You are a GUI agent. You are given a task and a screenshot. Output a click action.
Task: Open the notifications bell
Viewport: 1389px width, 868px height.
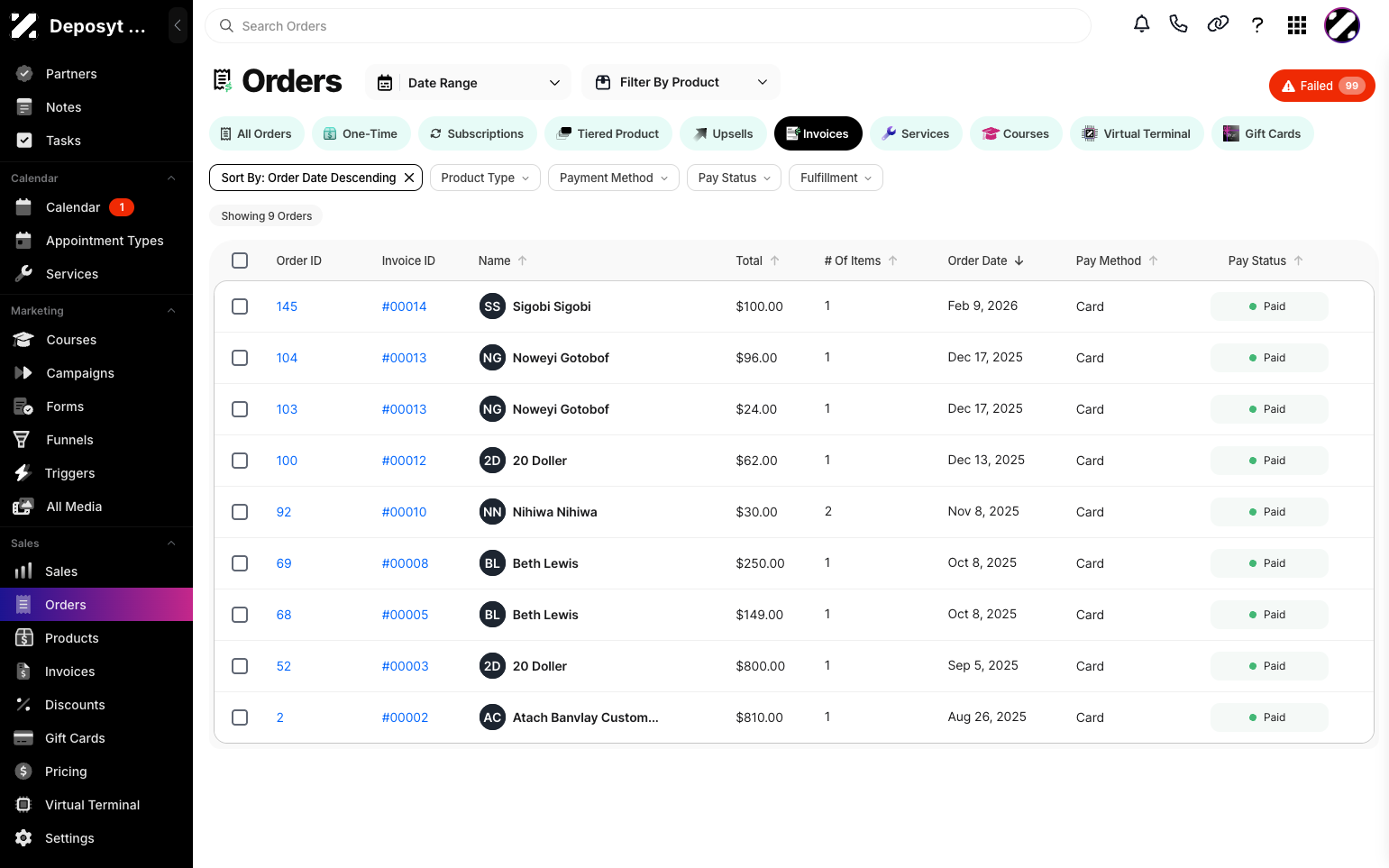[x=1141, y=24]
